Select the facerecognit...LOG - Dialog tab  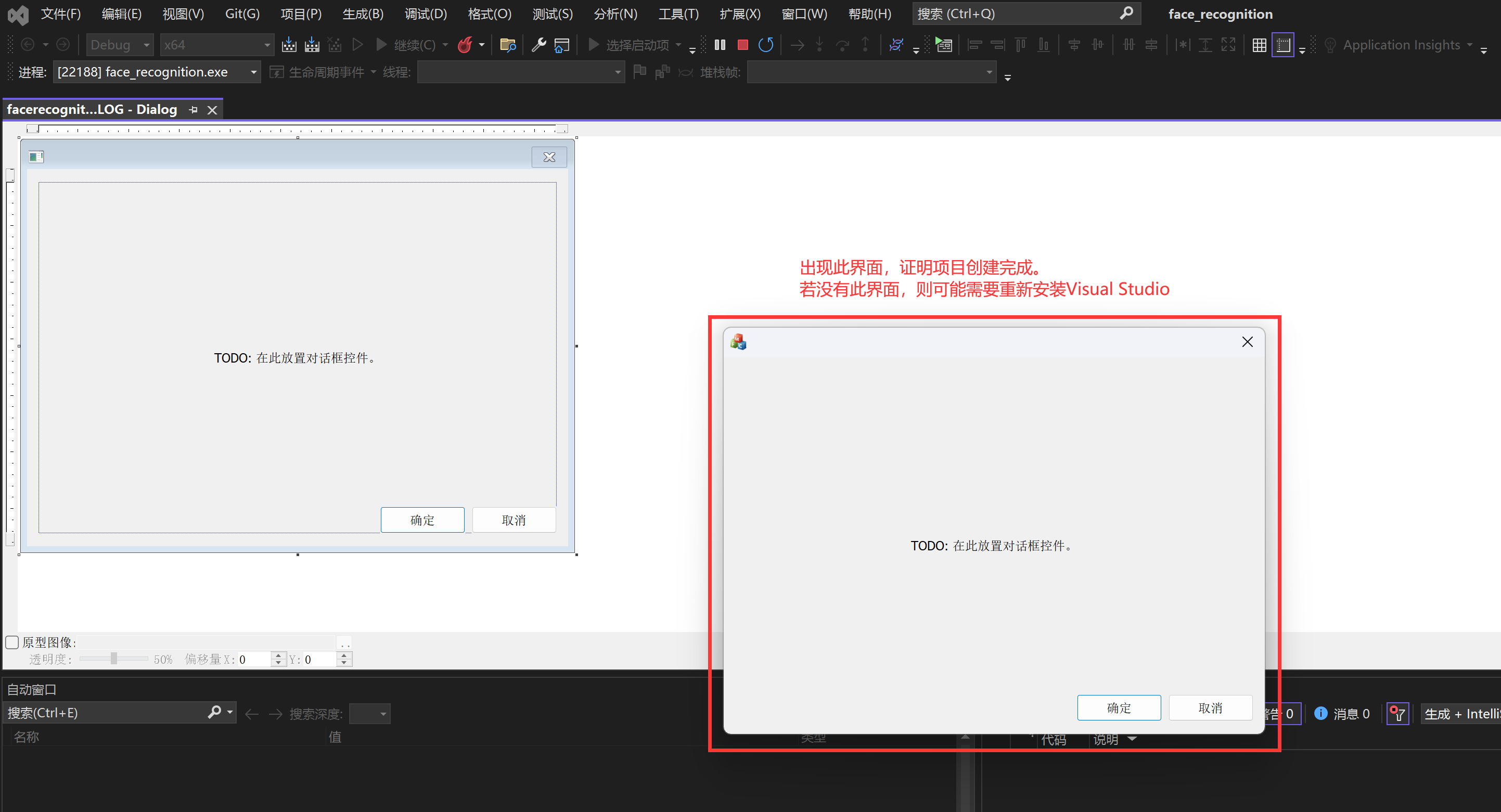[92, 110]
